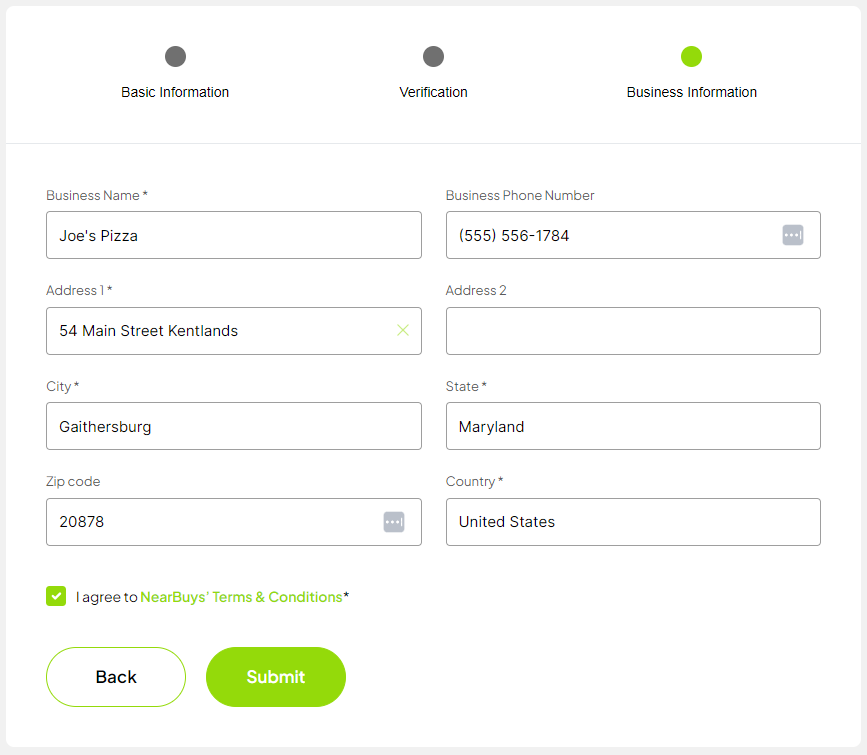The height and width of the screenshot is (755, 867).
Task: Go to the Basic Information step label
Action: (x=175, y=92)
